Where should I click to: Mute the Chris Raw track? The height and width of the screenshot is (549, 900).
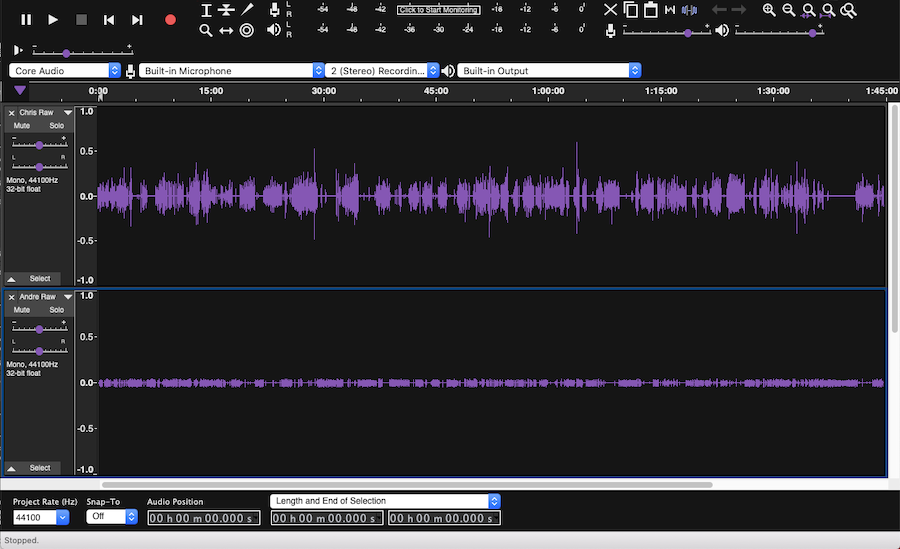point(22,126)
